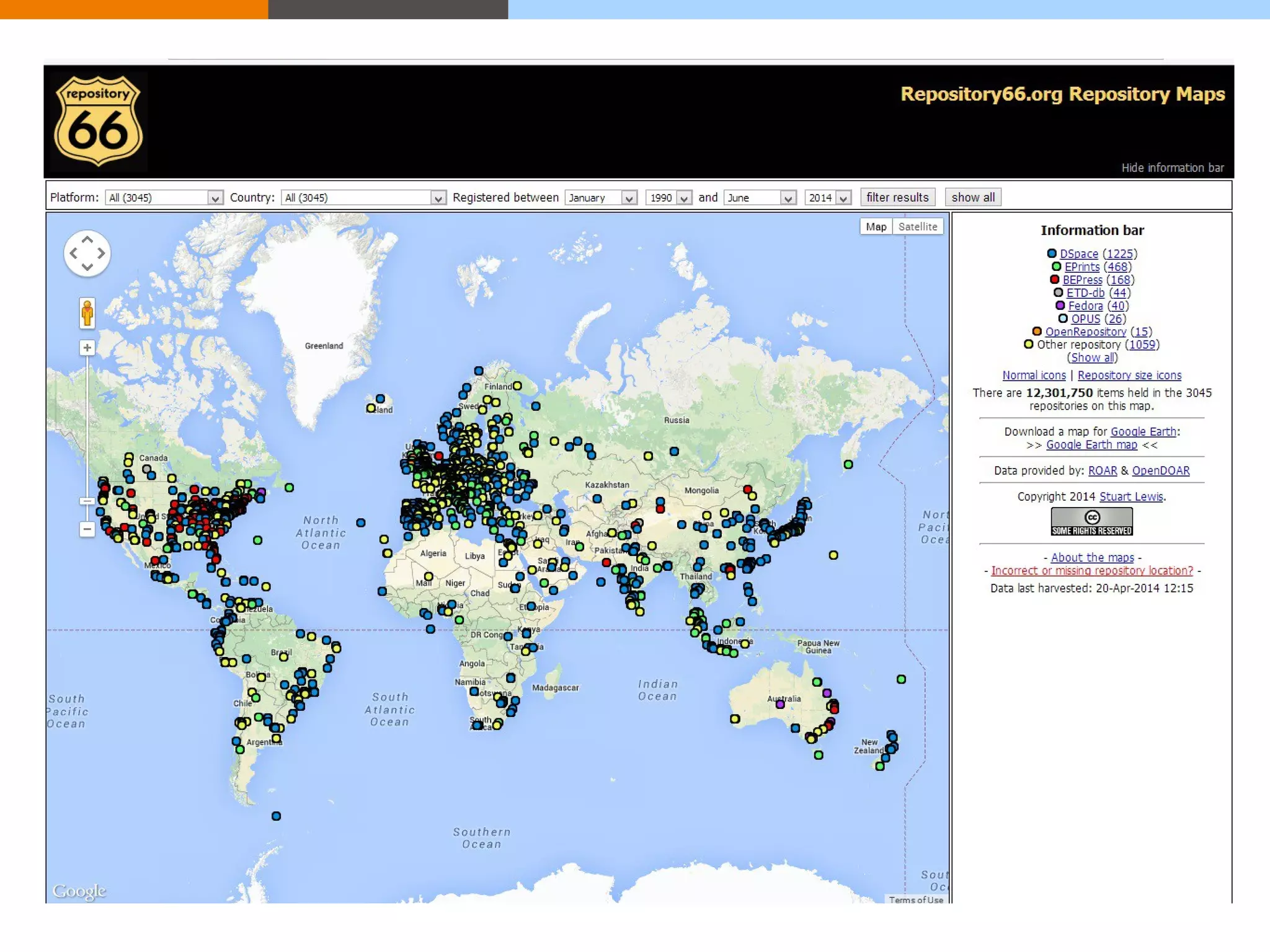Screen dimensions: 1270x952
Task: Select the EPrints platform link
Action: point(1081,267)
